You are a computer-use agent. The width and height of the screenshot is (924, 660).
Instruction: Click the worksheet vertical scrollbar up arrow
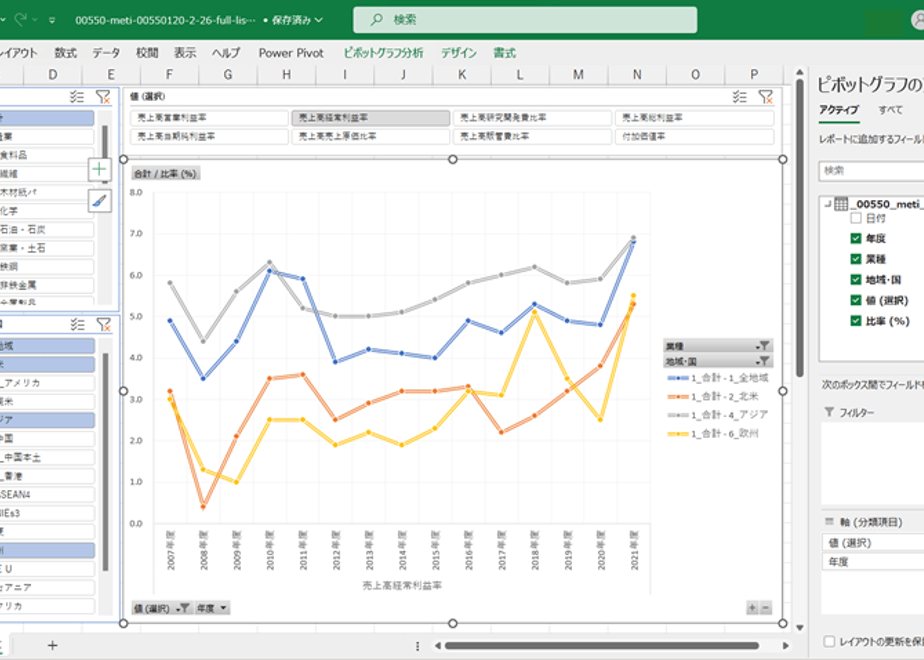pyautogui.click(x=800, y=72)
